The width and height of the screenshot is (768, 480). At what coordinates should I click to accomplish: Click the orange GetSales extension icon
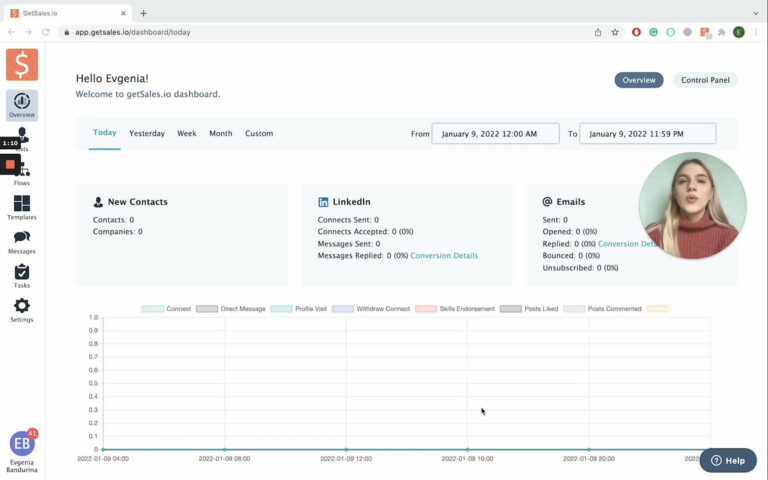(x=705, y=32)
